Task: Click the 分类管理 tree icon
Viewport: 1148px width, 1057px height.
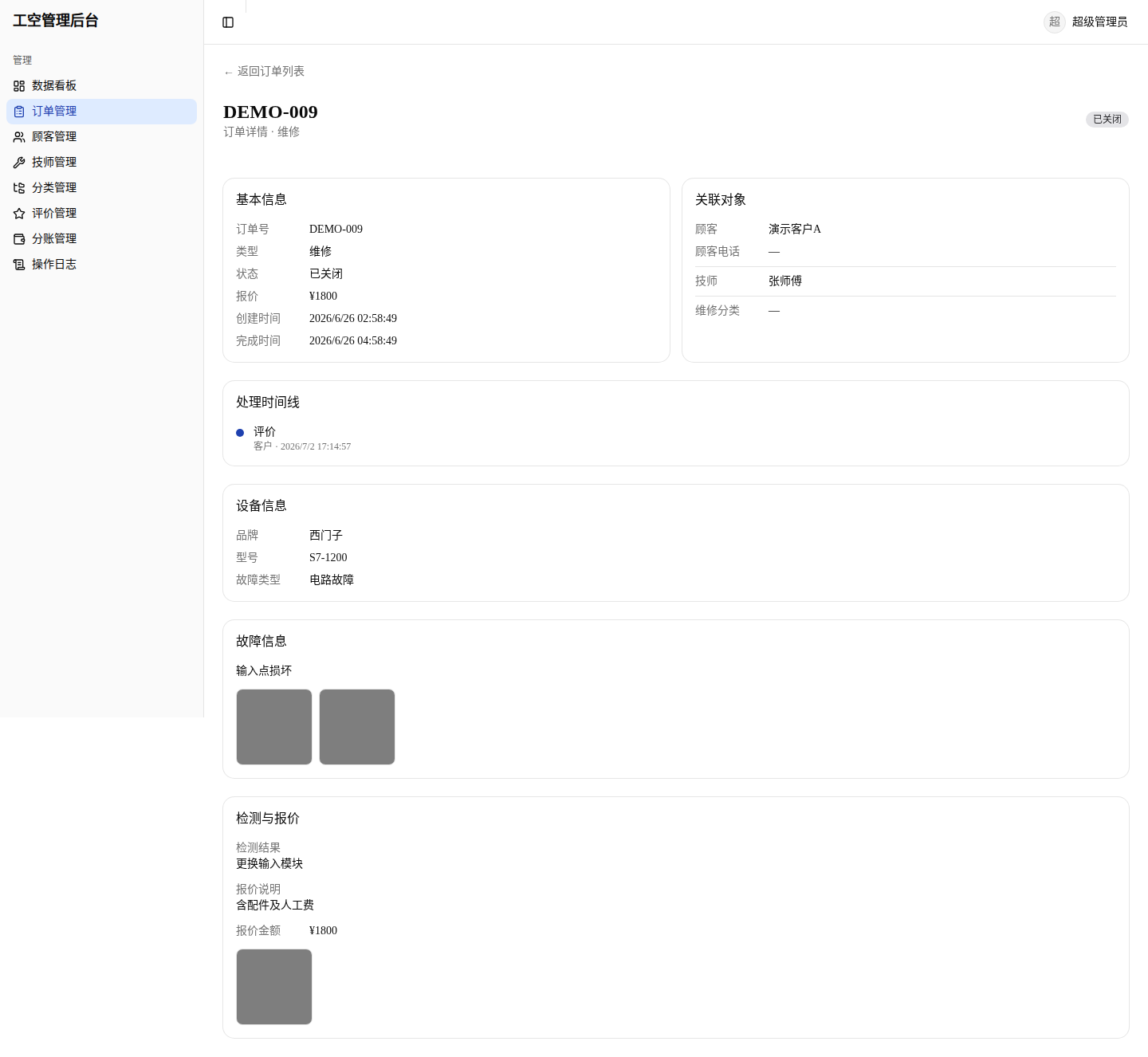Action: tap(19, 188)
